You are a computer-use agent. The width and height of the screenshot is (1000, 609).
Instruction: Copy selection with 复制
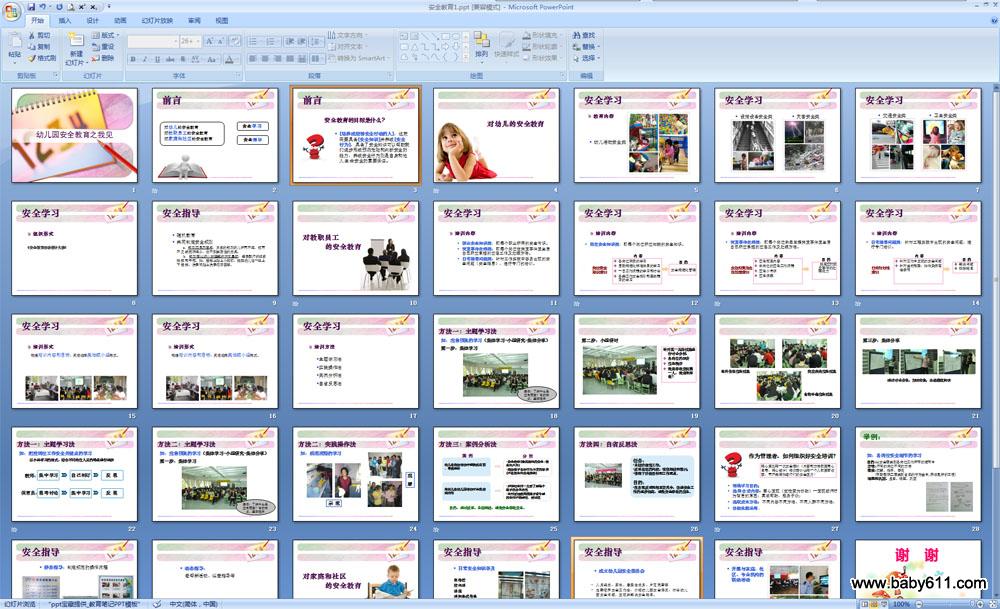pyautogui.click(x=40, y=47)
